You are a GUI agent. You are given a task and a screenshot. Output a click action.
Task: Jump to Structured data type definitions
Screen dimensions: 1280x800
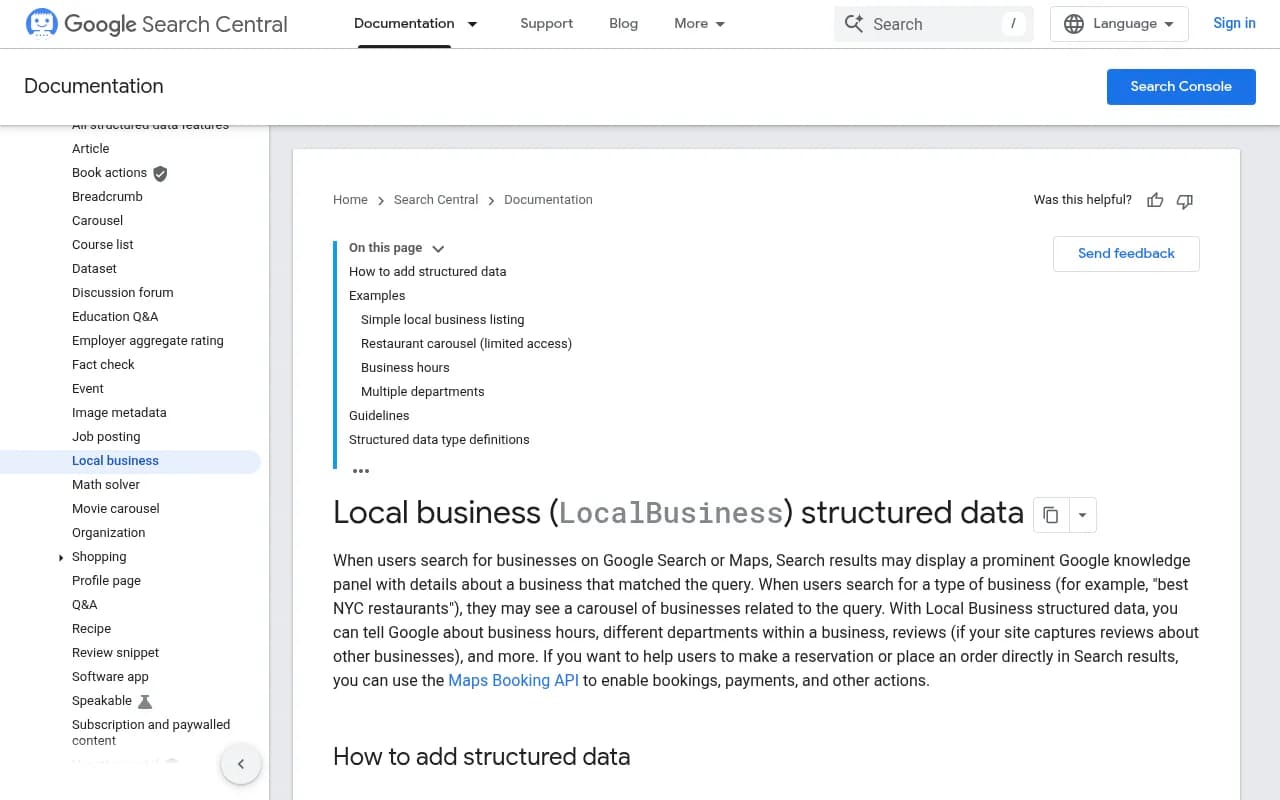439,440
